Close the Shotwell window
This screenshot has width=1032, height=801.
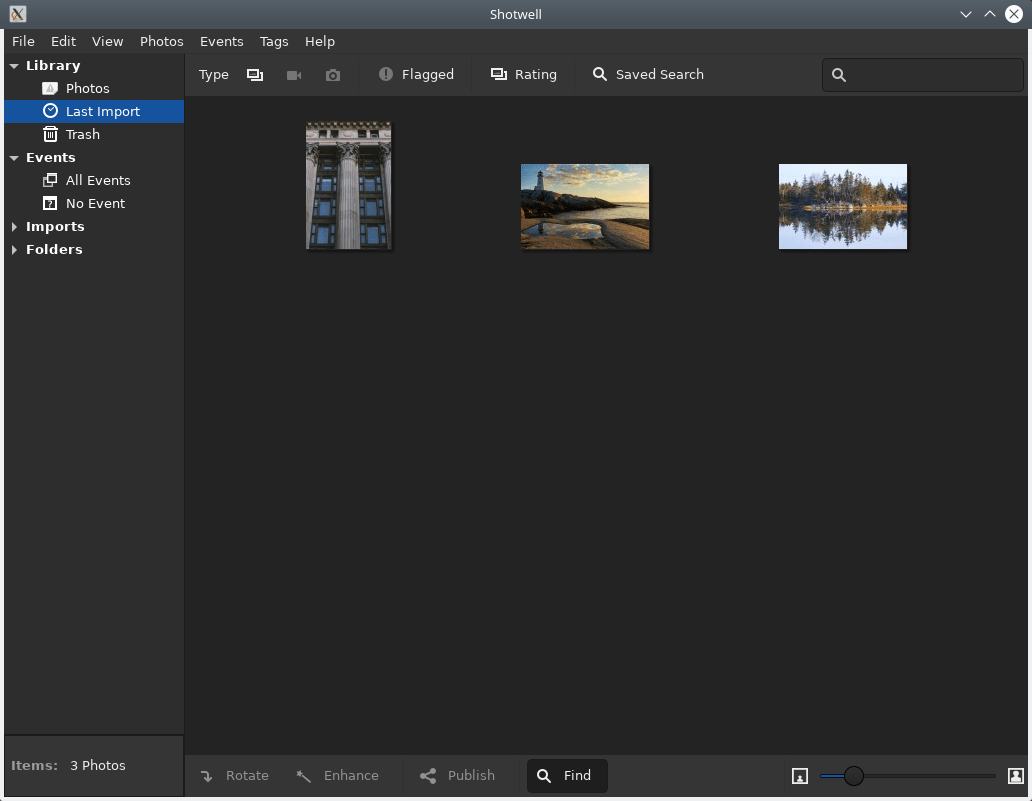click(x=1014, y=14)
